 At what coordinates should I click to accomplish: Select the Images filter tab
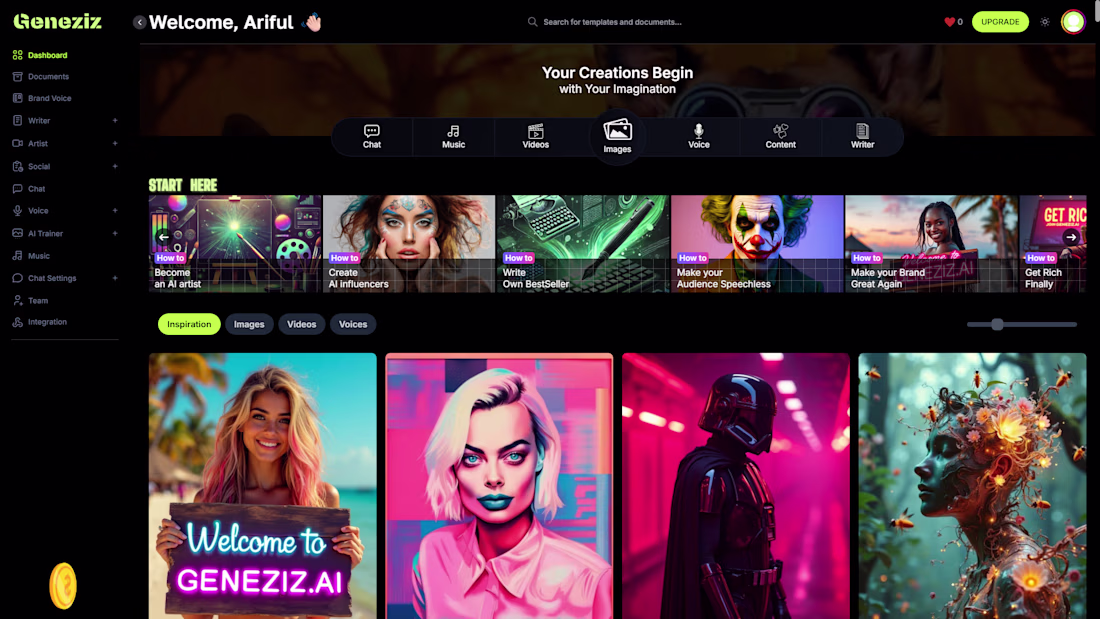coord(249,324)
